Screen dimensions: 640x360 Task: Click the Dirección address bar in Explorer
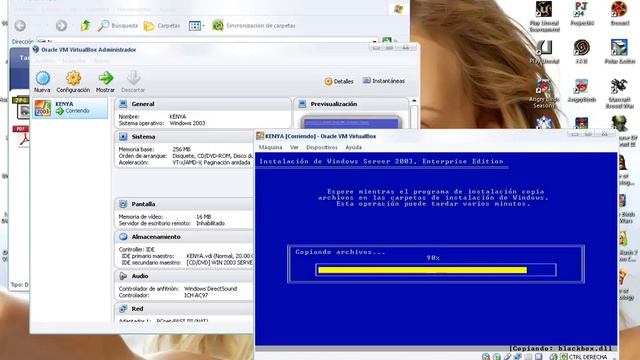tap(206, 41)
